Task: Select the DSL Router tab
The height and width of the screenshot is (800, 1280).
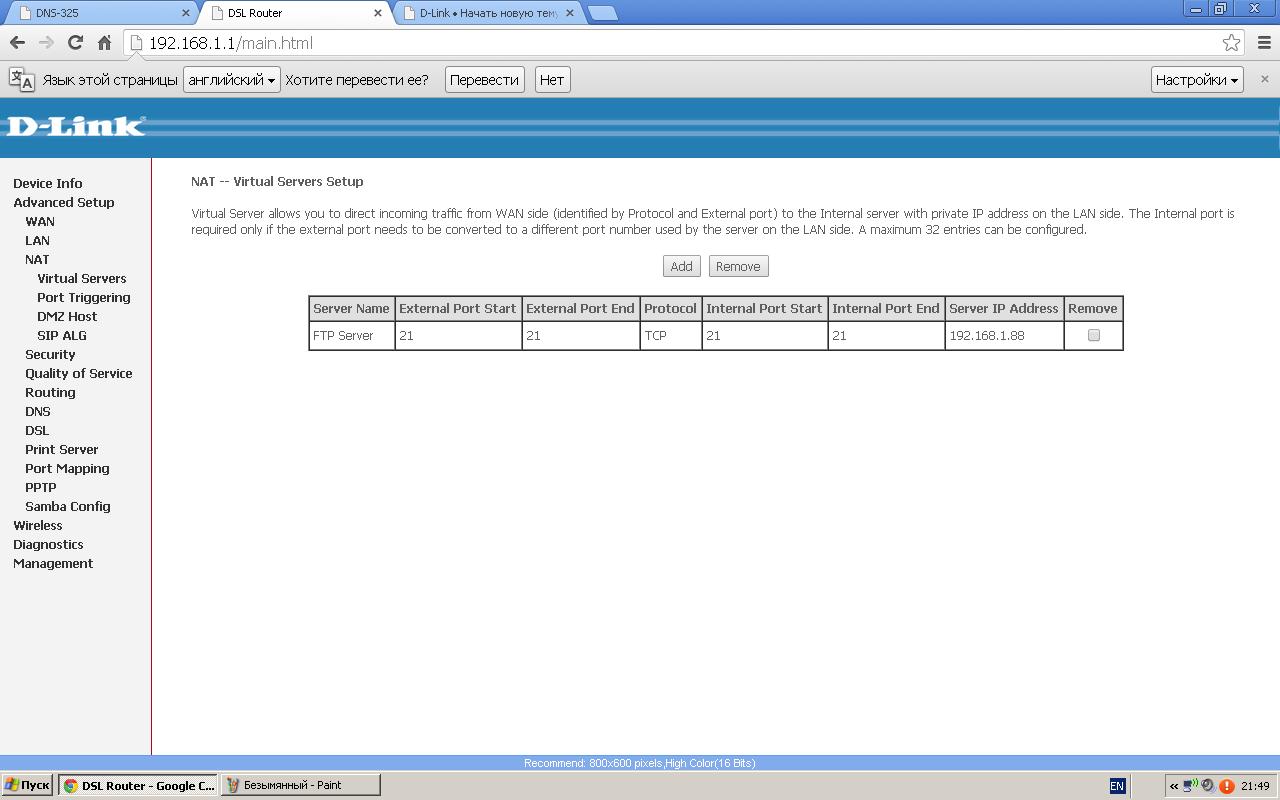Action: click(x=294, y=13)
